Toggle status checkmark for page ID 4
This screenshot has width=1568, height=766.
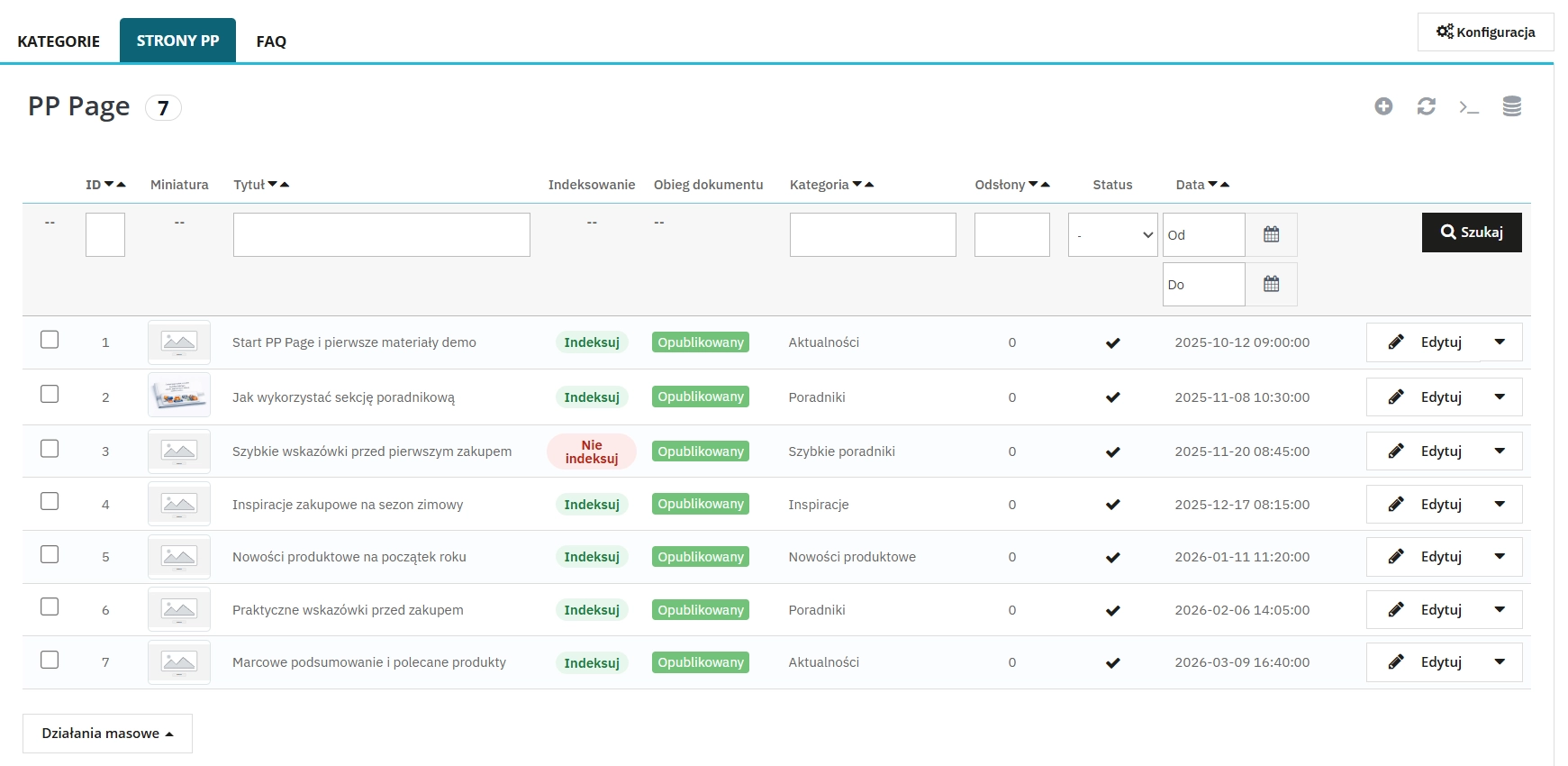point(1113,505)
